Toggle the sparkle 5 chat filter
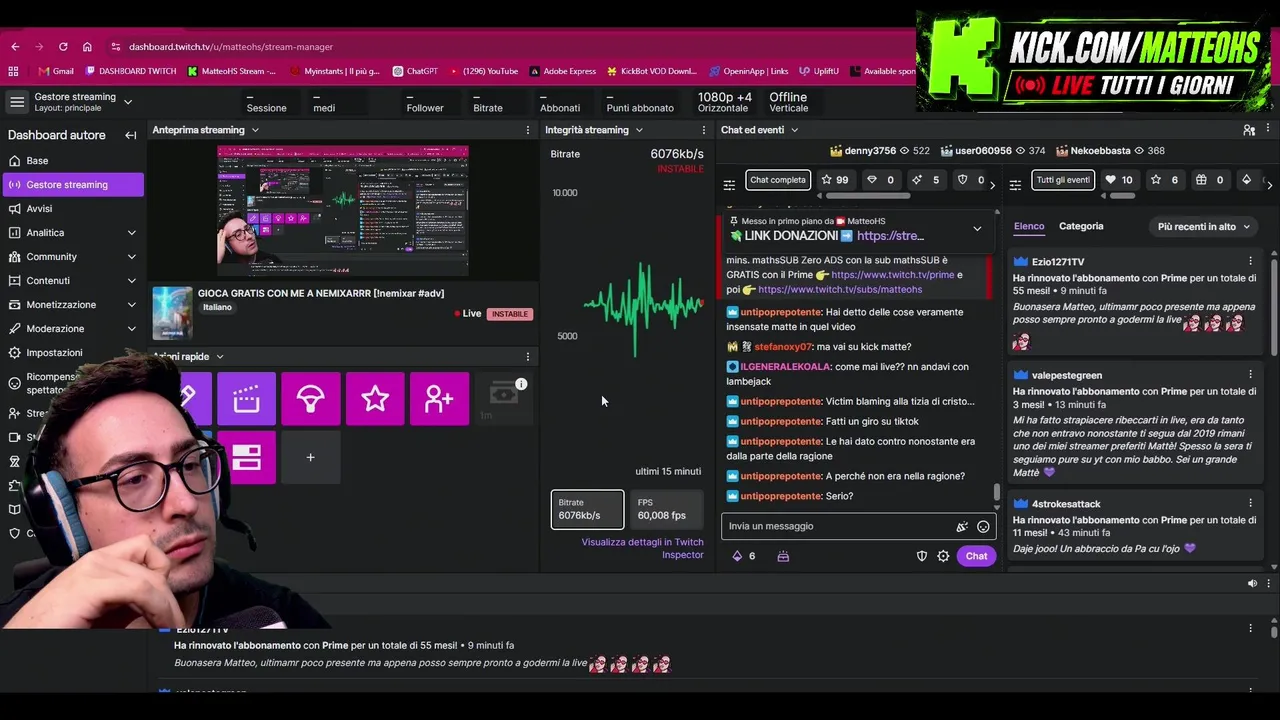 [x=926, y=180]
